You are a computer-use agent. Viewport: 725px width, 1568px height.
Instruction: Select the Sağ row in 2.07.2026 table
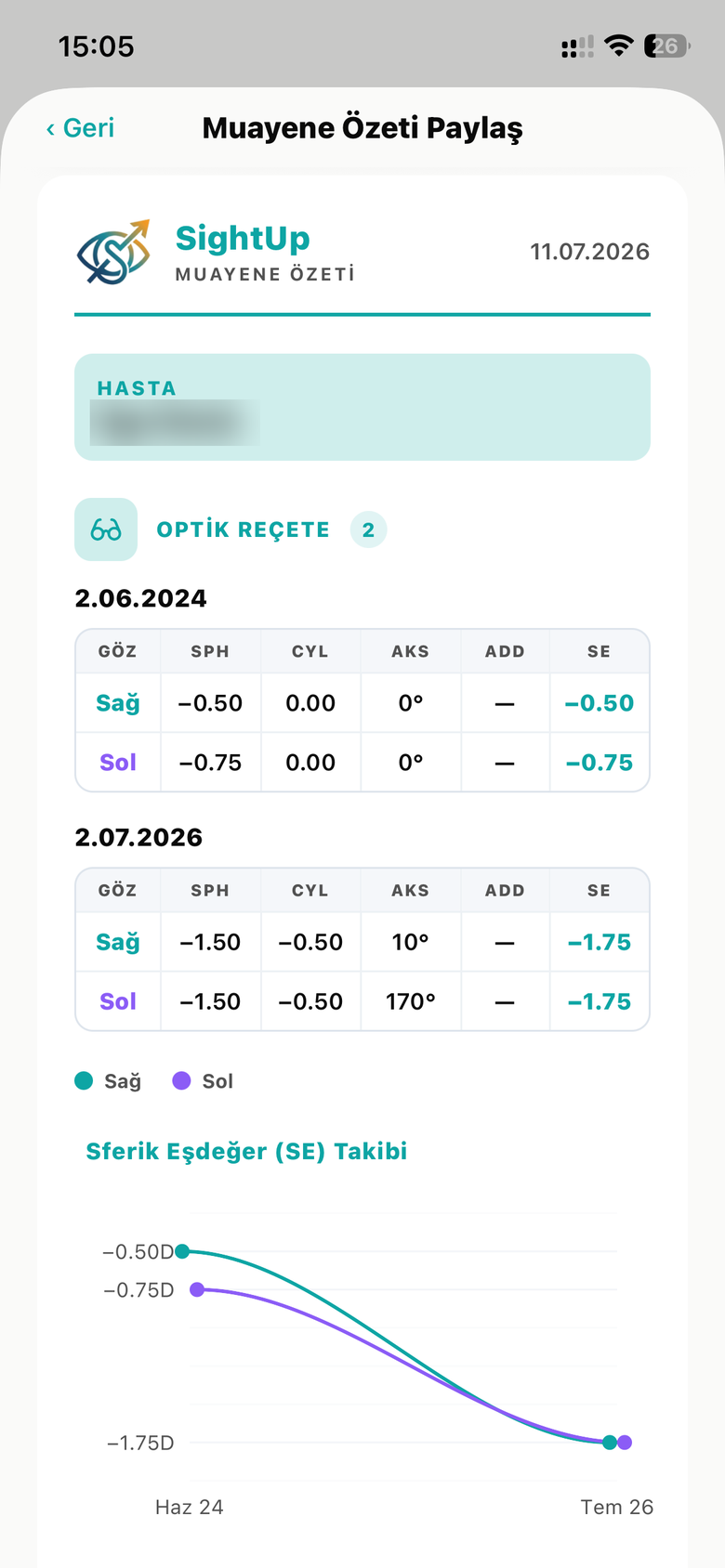[362, 942]
